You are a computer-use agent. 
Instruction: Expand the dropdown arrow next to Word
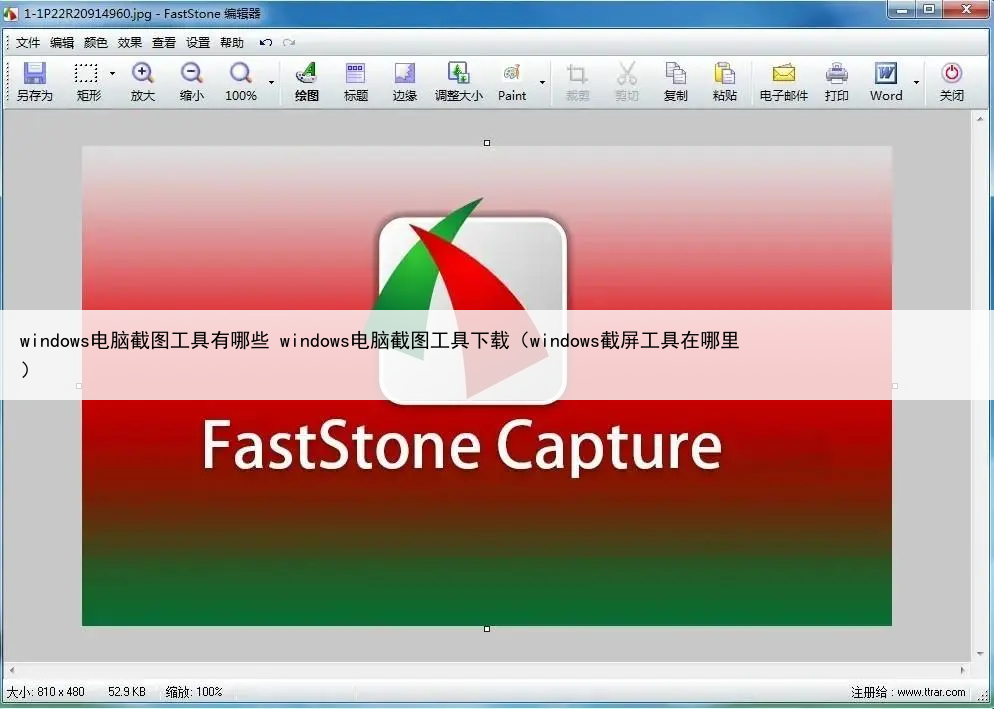[916, 82]
